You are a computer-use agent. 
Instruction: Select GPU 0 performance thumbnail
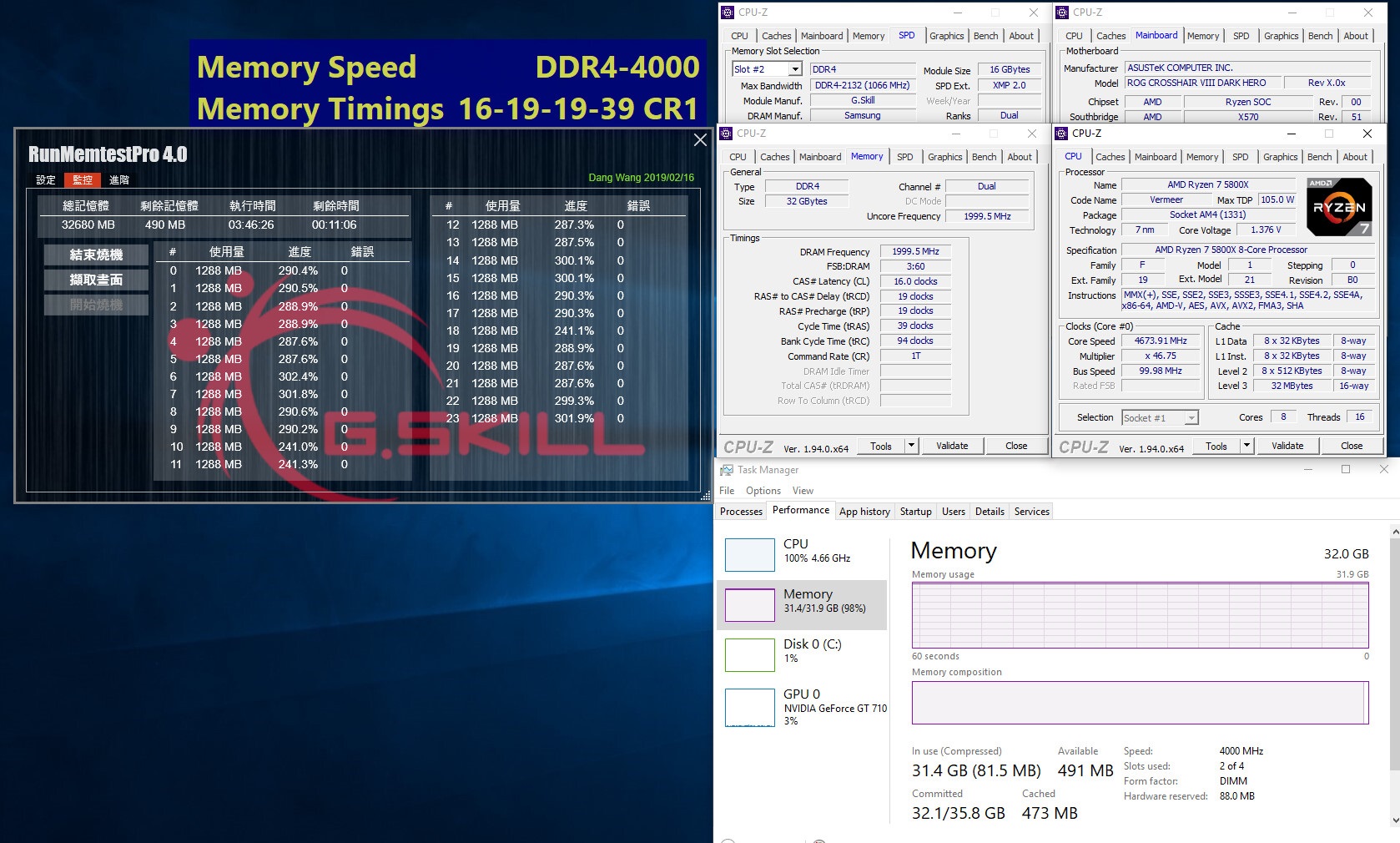pos(750,707)
